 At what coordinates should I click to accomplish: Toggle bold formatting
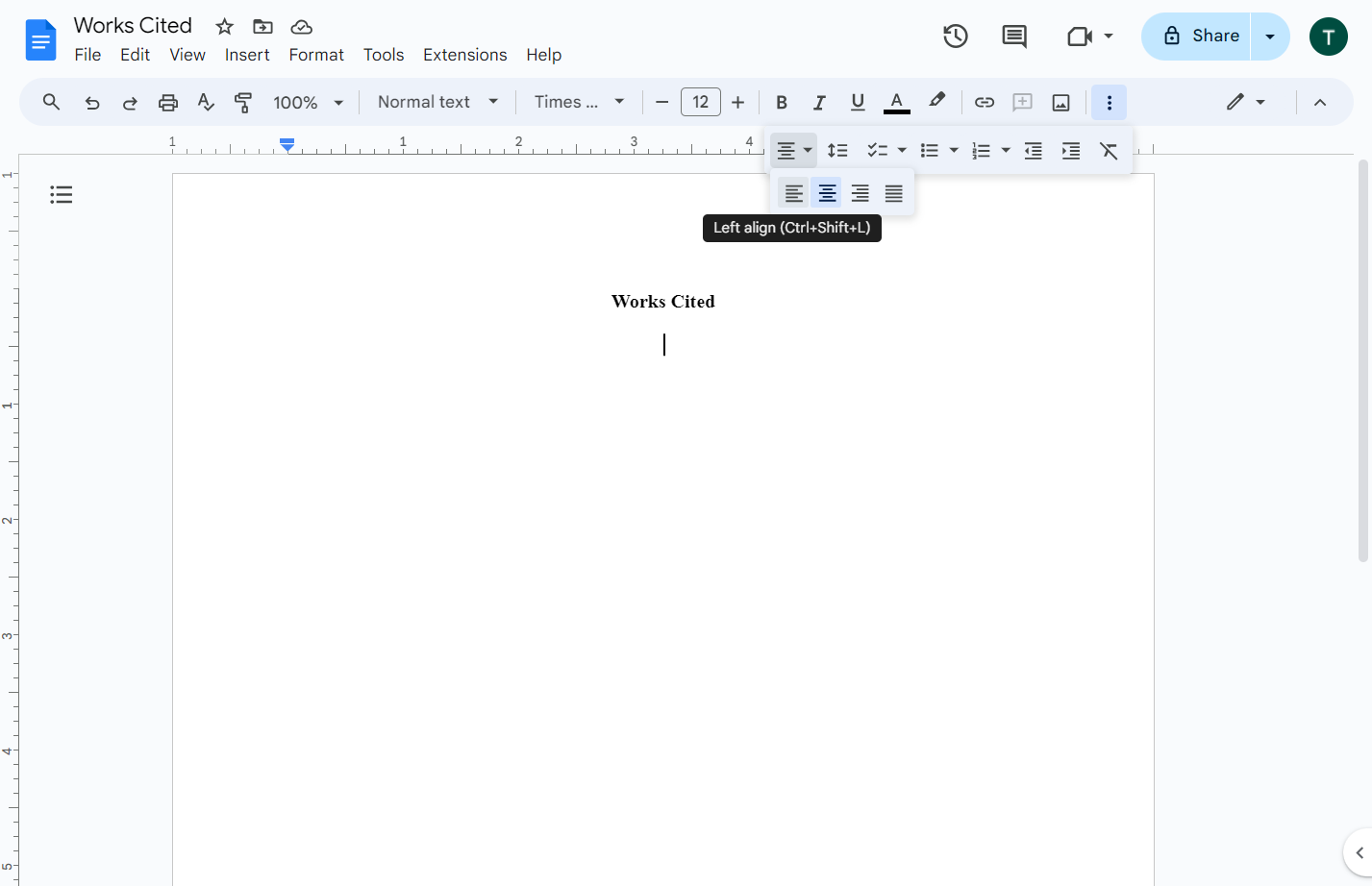pos(782,103)
